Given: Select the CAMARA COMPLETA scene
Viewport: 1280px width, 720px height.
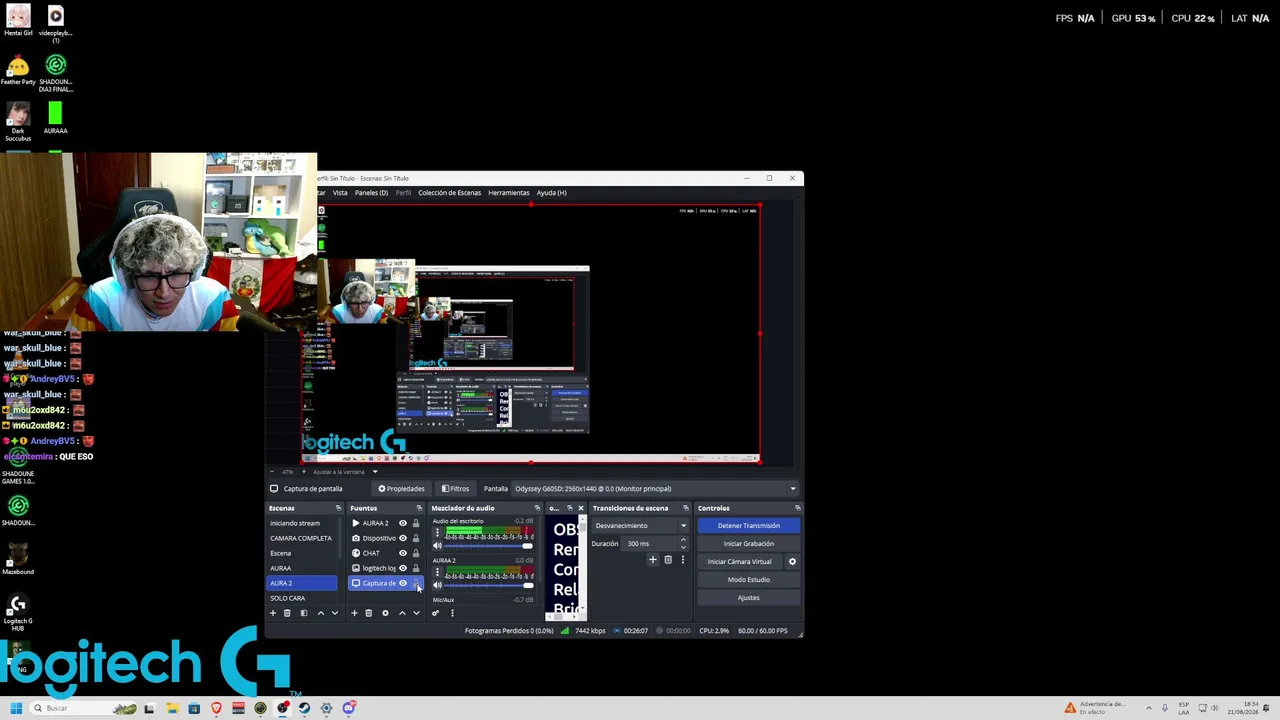Looking at the screenshot, I should coord(302,538).
